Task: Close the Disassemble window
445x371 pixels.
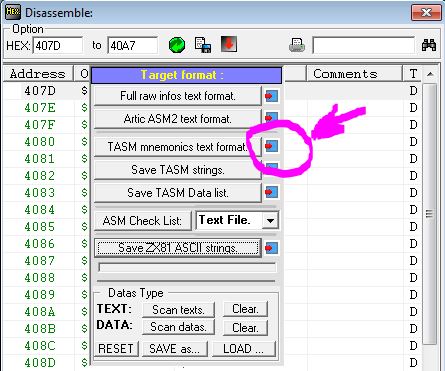Action: pyautogui.click(x=426, y=13)
